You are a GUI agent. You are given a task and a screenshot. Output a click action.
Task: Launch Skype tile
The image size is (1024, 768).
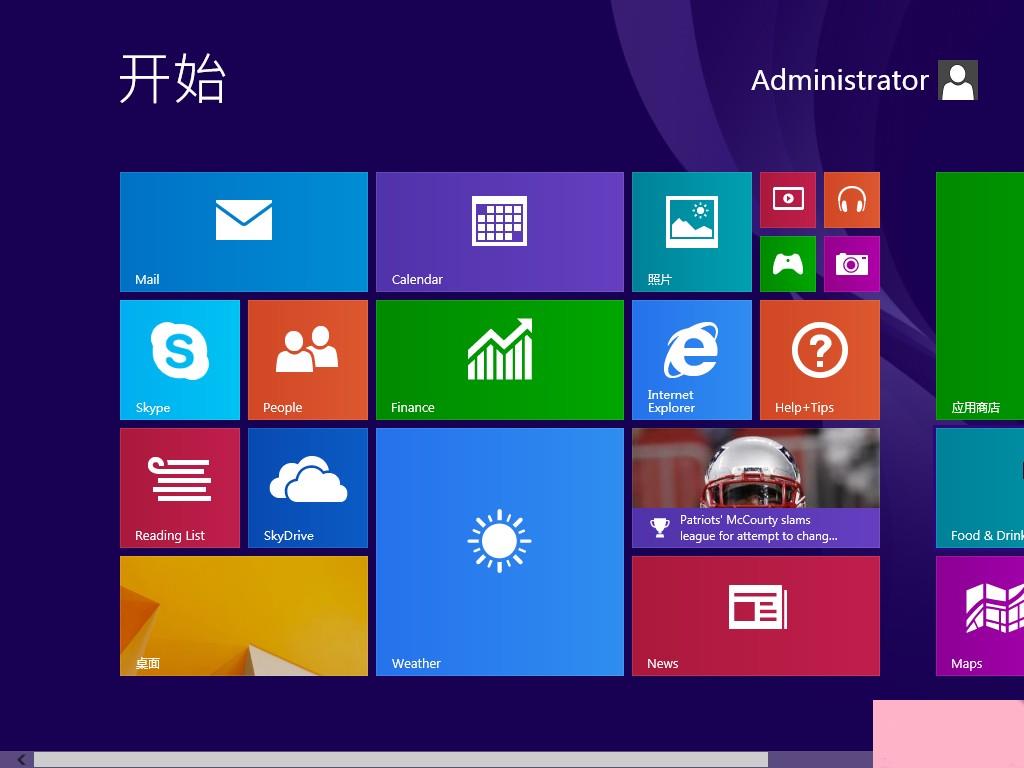pos(180,360)
